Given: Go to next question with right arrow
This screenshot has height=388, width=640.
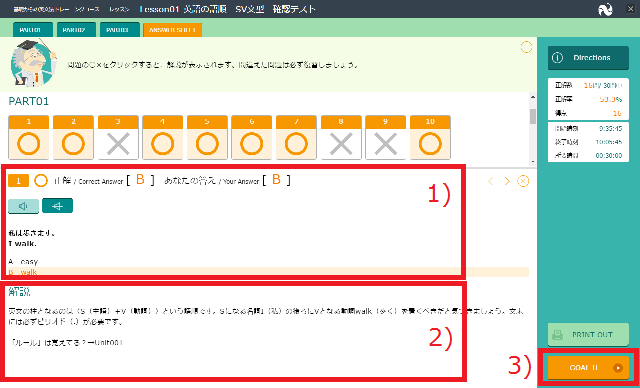Looking at the screenshot, I should pyautogui.click(x=507, y=181).
